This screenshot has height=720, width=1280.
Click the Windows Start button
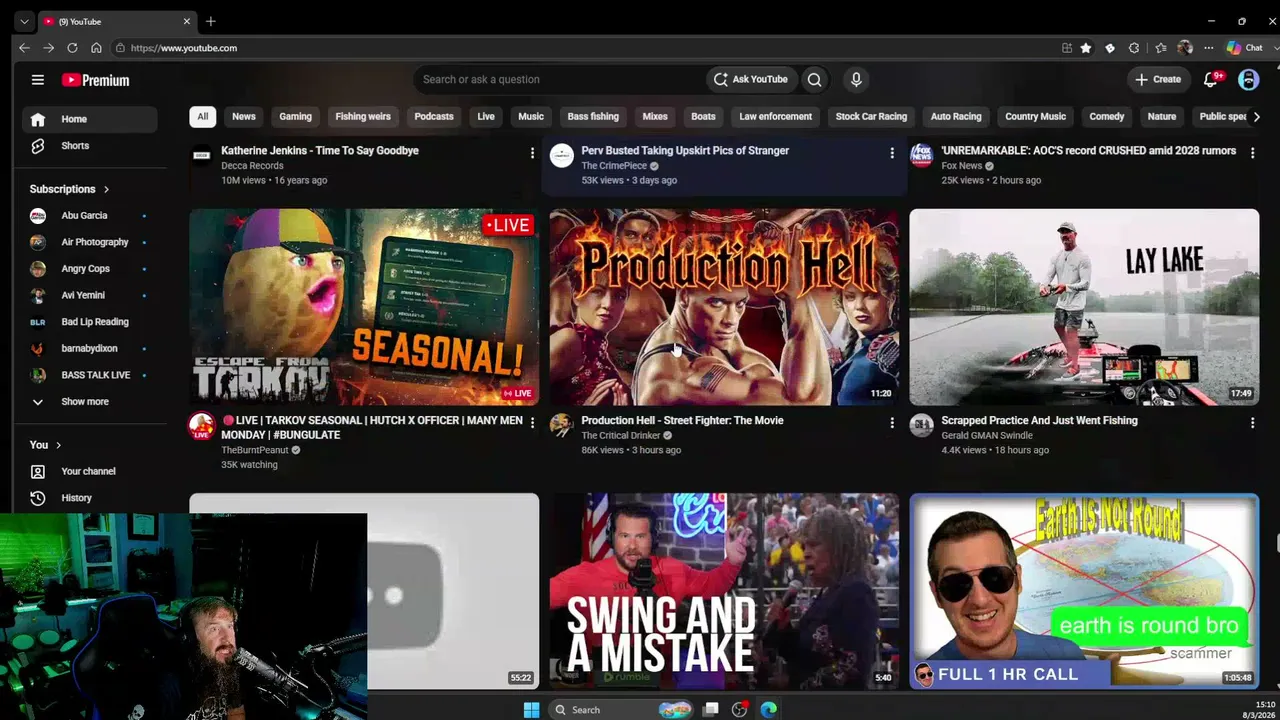[531, 710]
